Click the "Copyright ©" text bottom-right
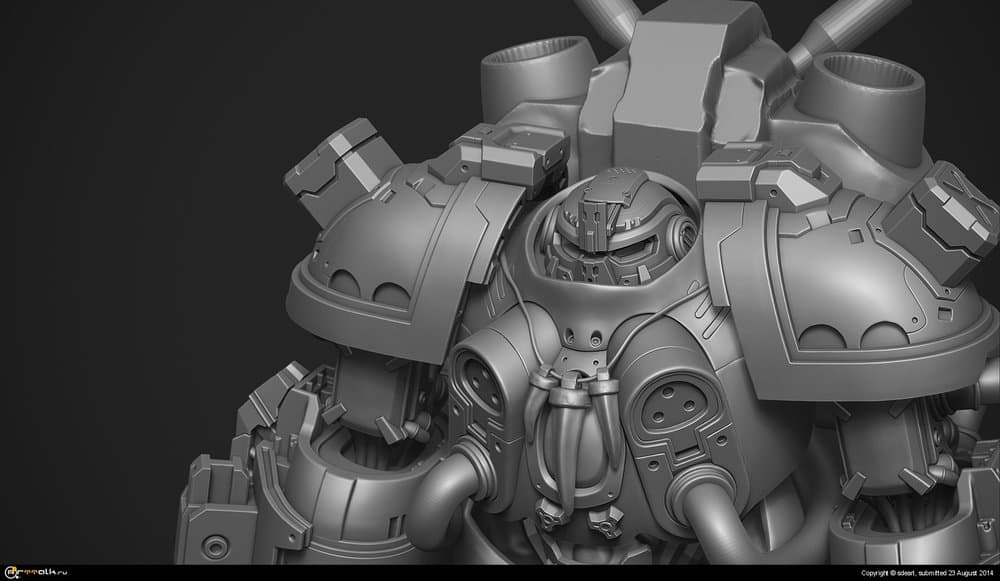Screen dimensions: 1000x581 pos(877,573)
